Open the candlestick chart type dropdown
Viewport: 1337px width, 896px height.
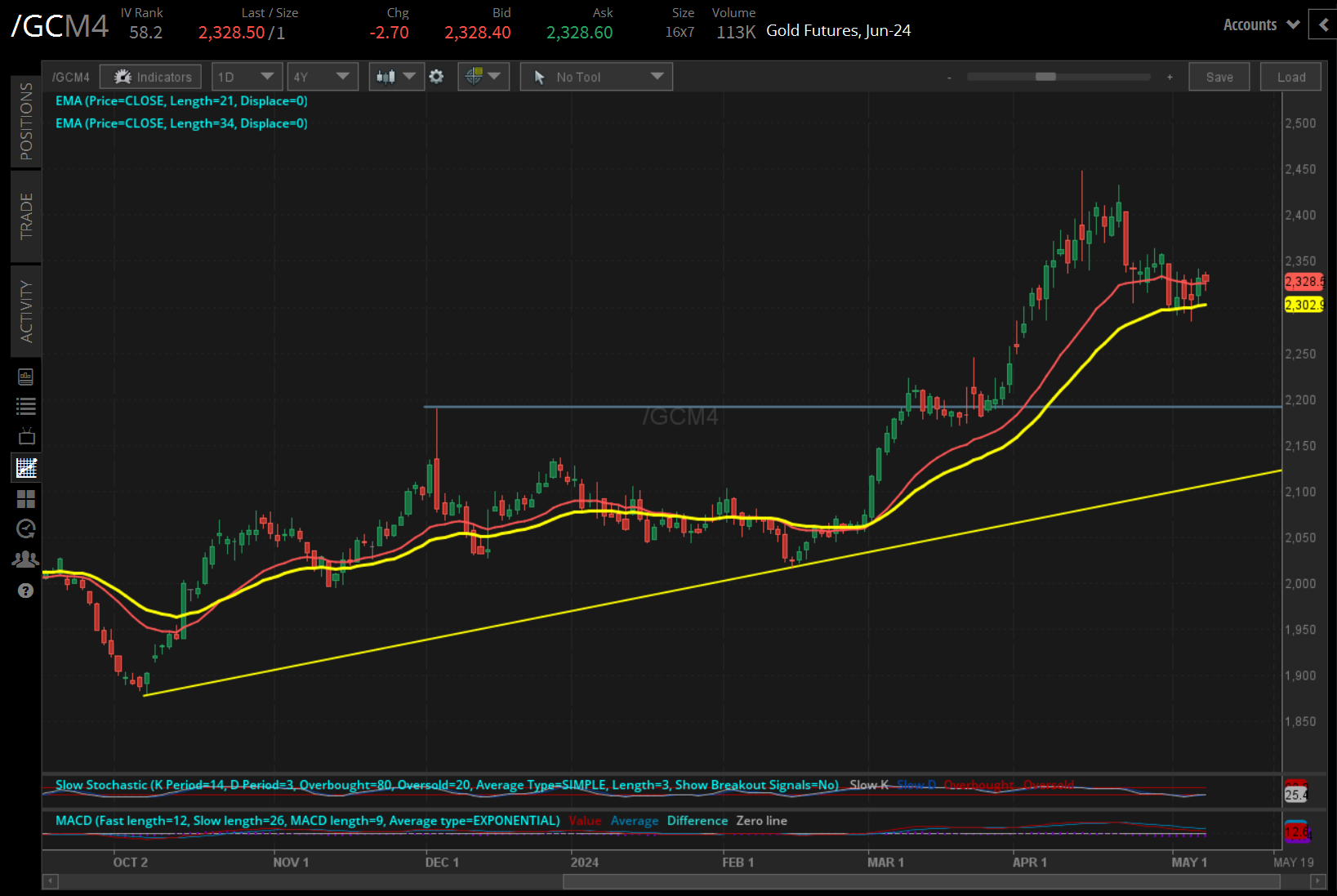396,77
